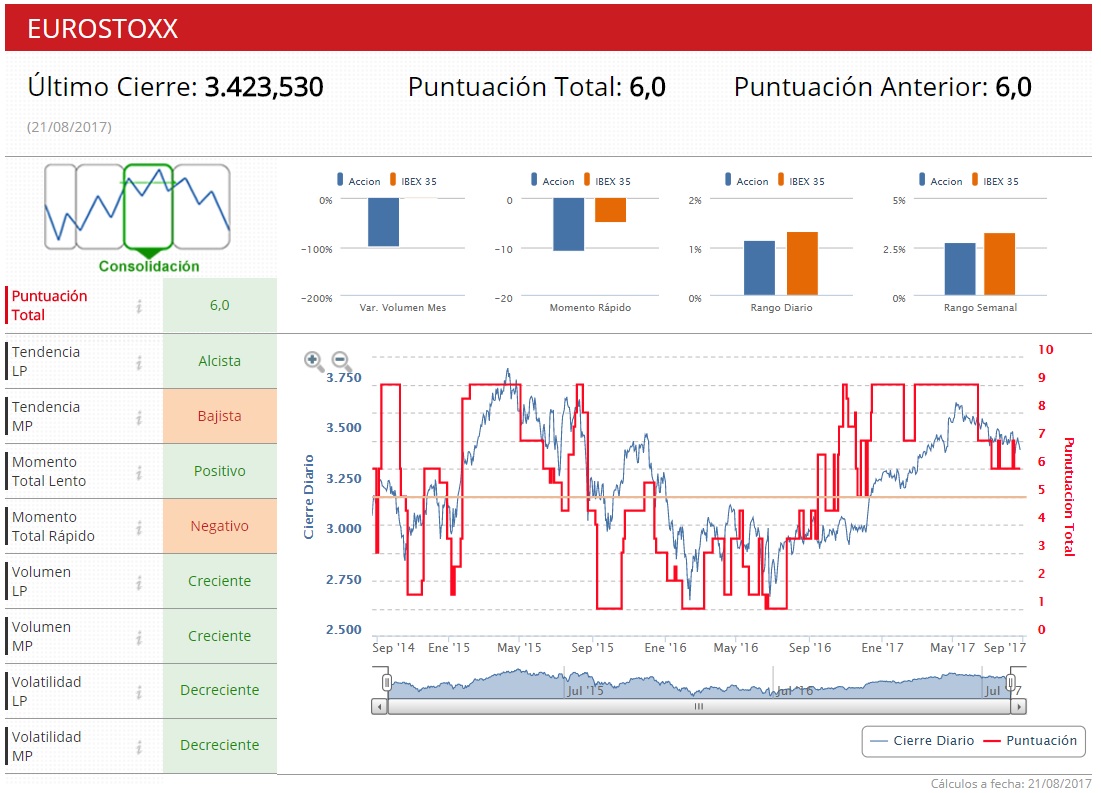This screenshot has width=1101, height=793.
Task: Click the orange IBEX bar in Momento Rápido
Action: pos(610,210)
